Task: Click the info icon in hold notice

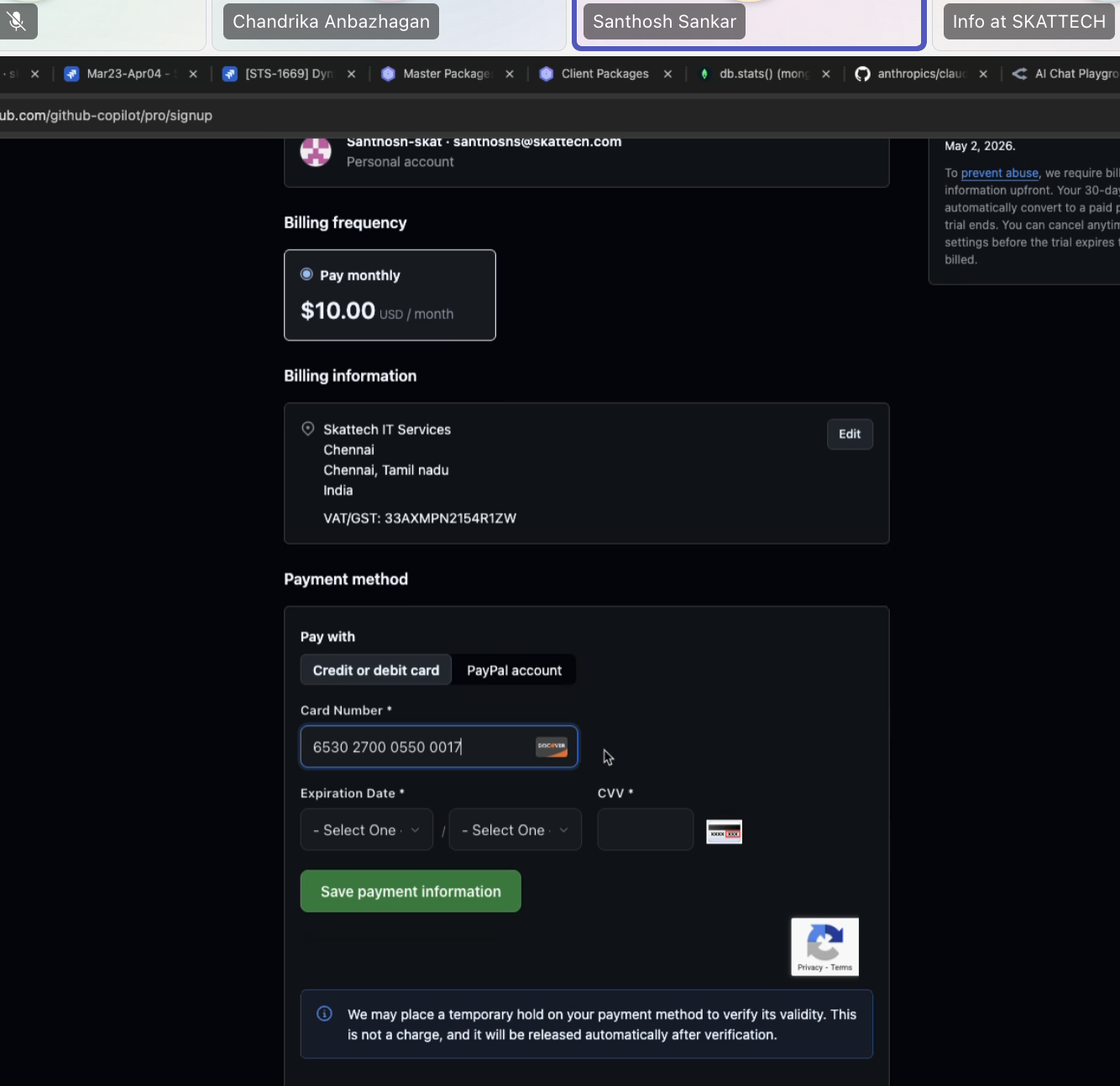Action: pyautogui.click(x=324, y=1014)
